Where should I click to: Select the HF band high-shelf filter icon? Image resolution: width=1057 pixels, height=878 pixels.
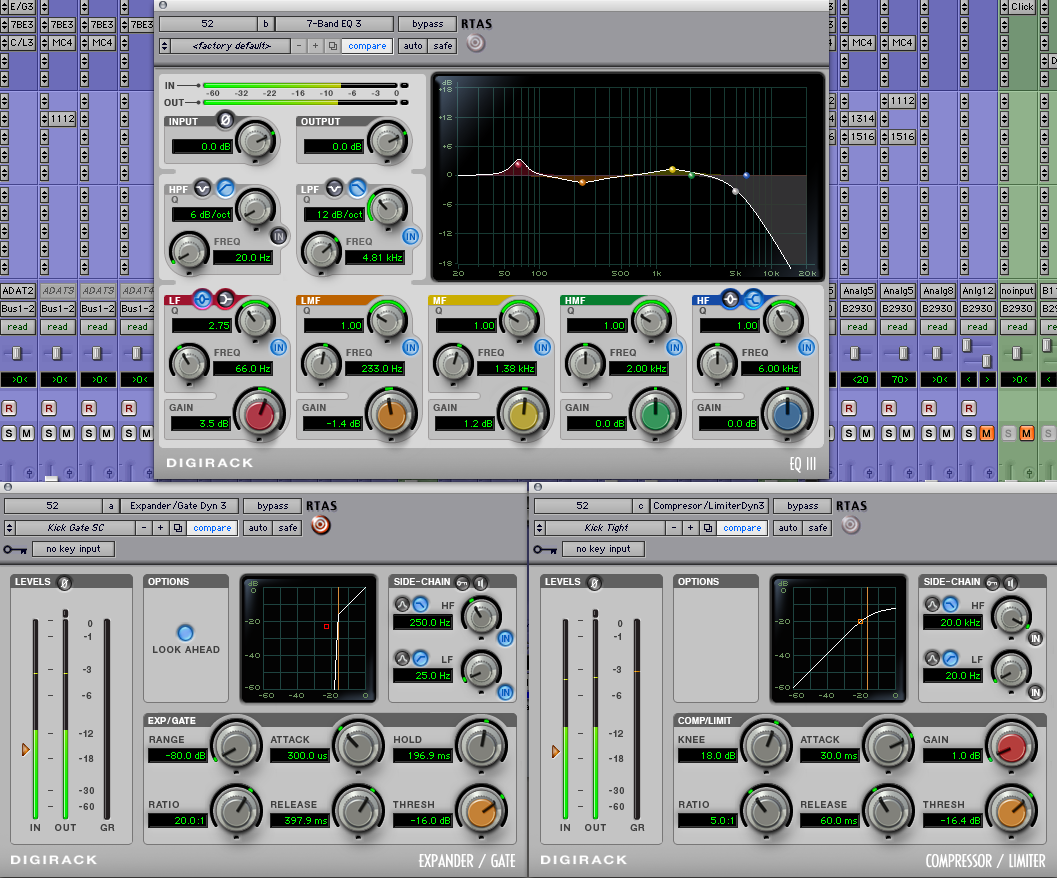tap(753, 299)
